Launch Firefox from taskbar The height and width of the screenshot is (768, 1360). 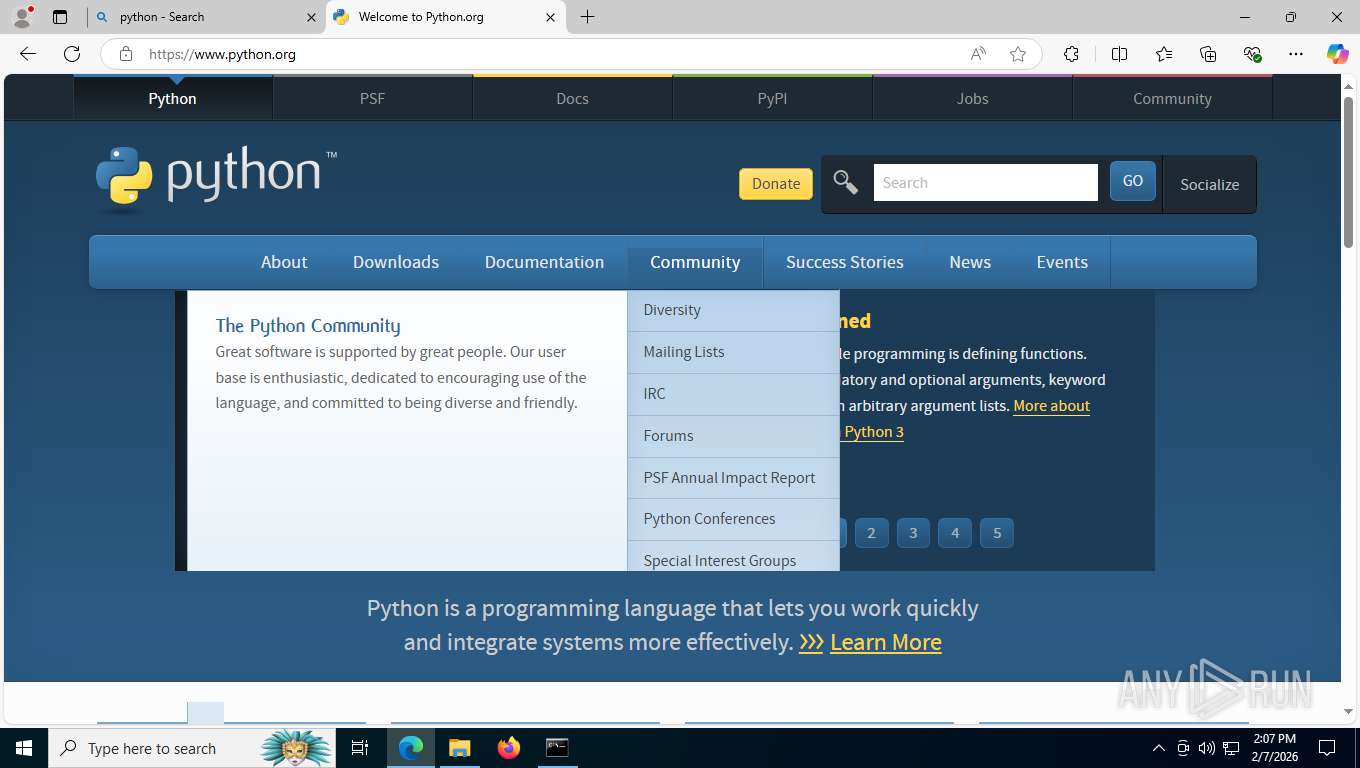pyautogui.click(x=509, y=748)
